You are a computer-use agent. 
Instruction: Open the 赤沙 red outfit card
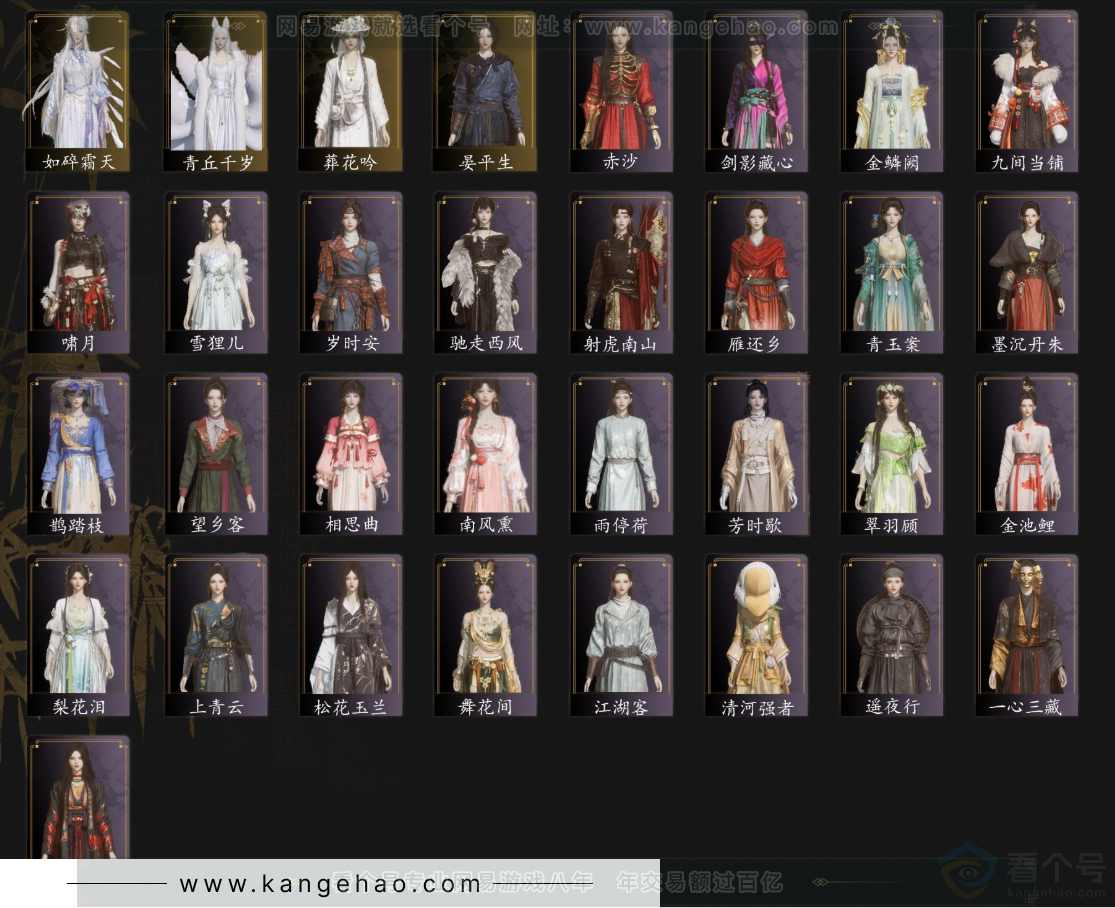621,91
